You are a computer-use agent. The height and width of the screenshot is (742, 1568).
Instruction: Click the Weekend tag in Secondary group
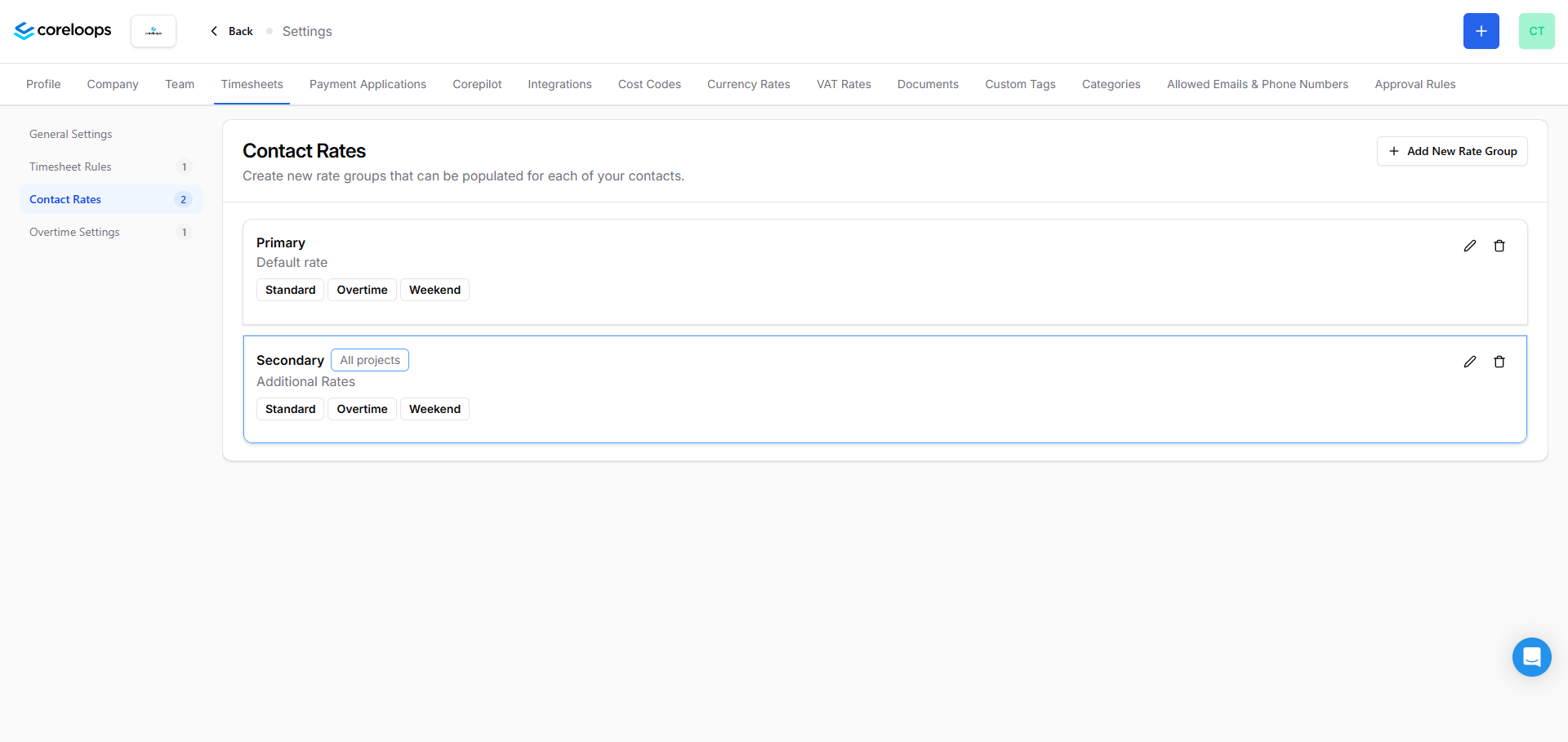click(434, 409)
